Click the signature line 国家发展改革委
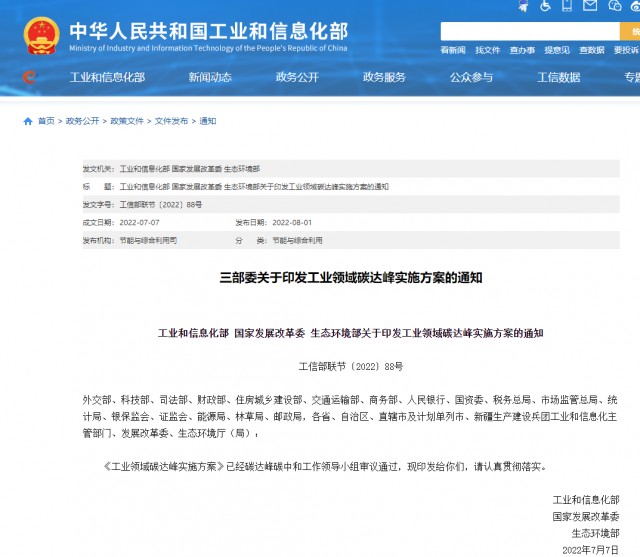640x557 pixels. click(x=586, y=517)
